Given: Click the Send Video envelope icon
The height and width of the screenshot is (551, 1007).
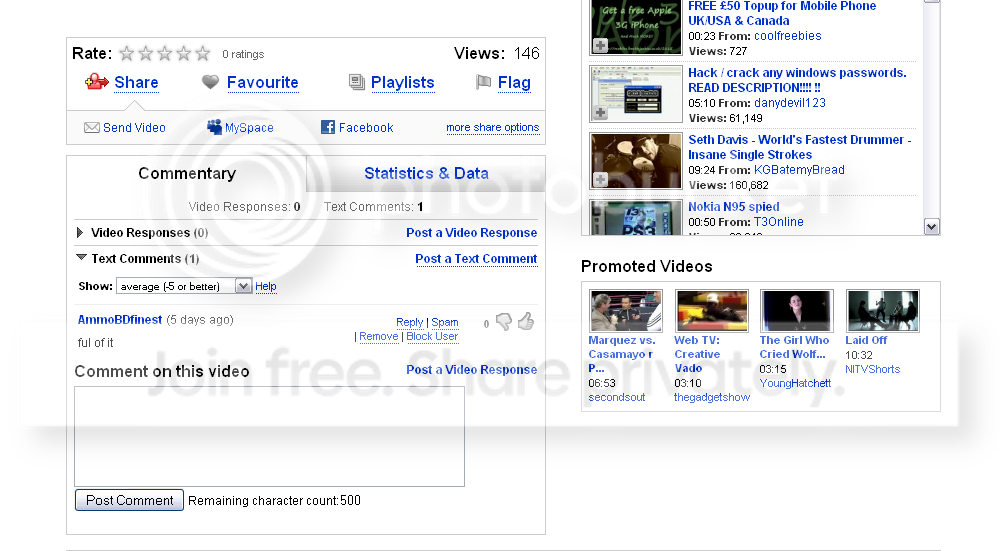Looking at the screenshot, I should click(x=92, y=128).
